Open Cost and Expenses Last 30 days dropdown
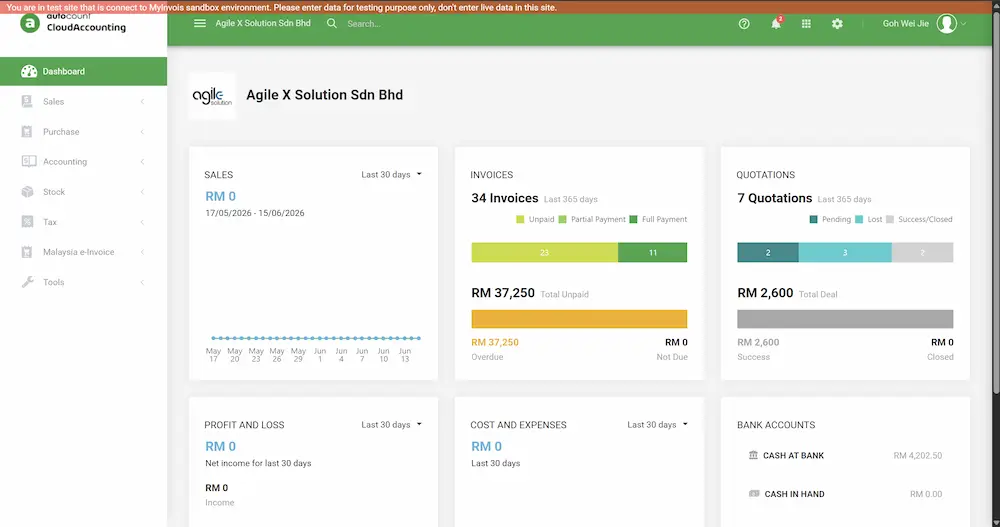The height and width of the screenshot is (527, 1000). coord(658,424)
